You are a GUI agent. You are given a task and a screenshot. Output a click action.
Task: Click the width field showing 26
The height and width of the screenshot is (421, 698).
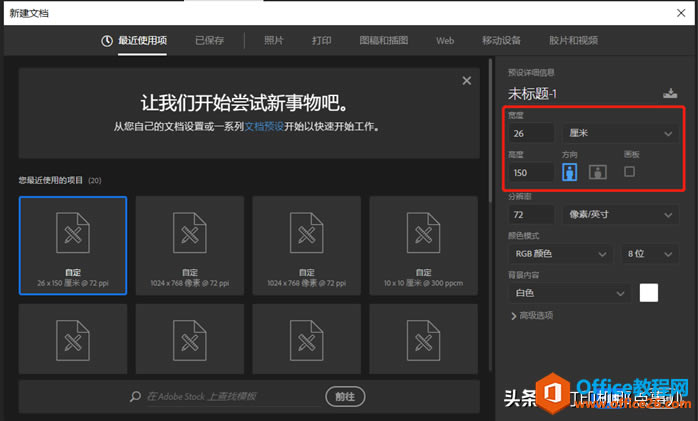click(x=531, y=133)
